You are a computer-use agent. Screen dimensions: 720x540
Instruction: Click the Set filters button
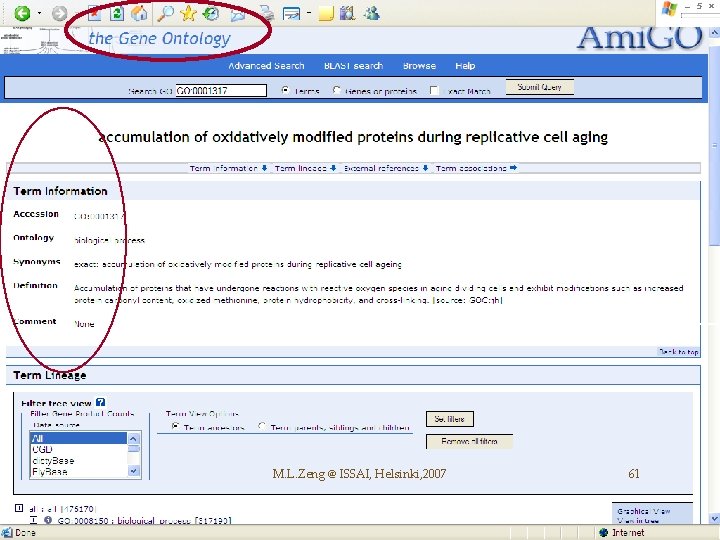(450, 419)
